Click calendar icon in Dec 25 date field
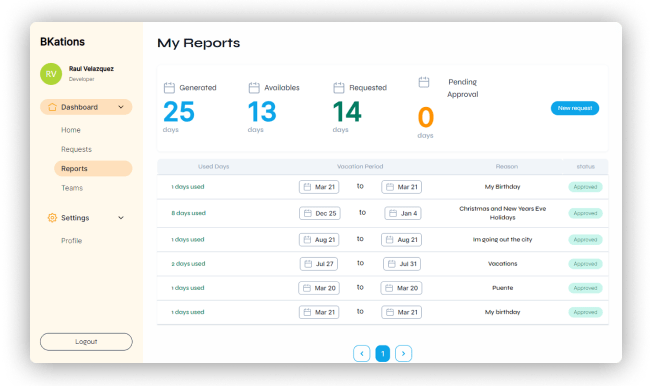652x386 pixels. (308, 213)
